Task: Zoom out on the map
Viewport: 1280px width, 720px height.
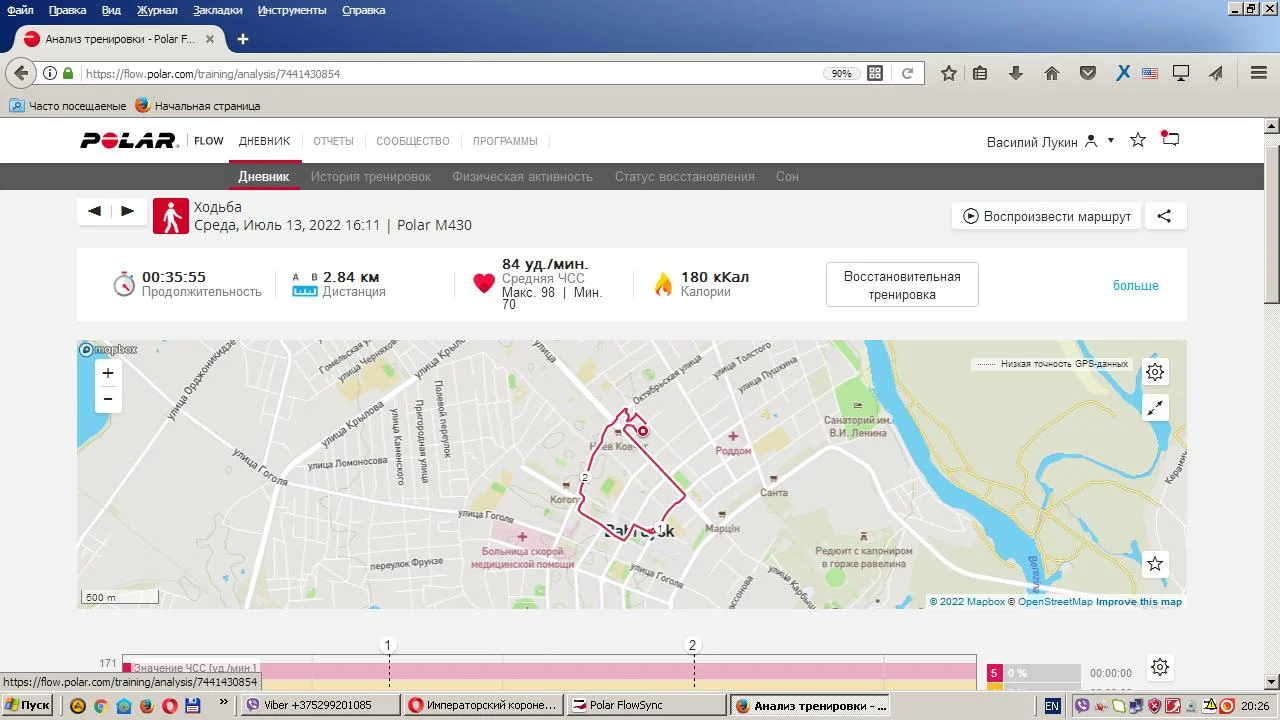Action: [x=108, y=399]
